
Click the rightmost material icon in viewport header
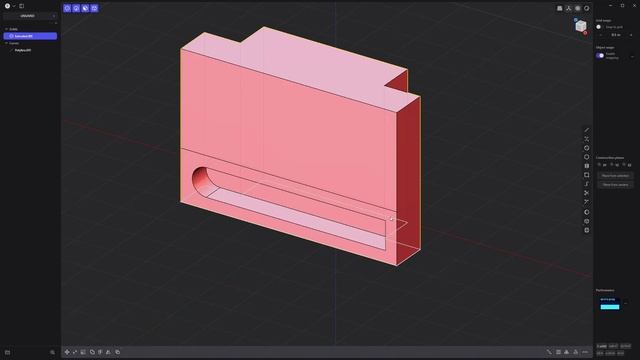point(587,8)
